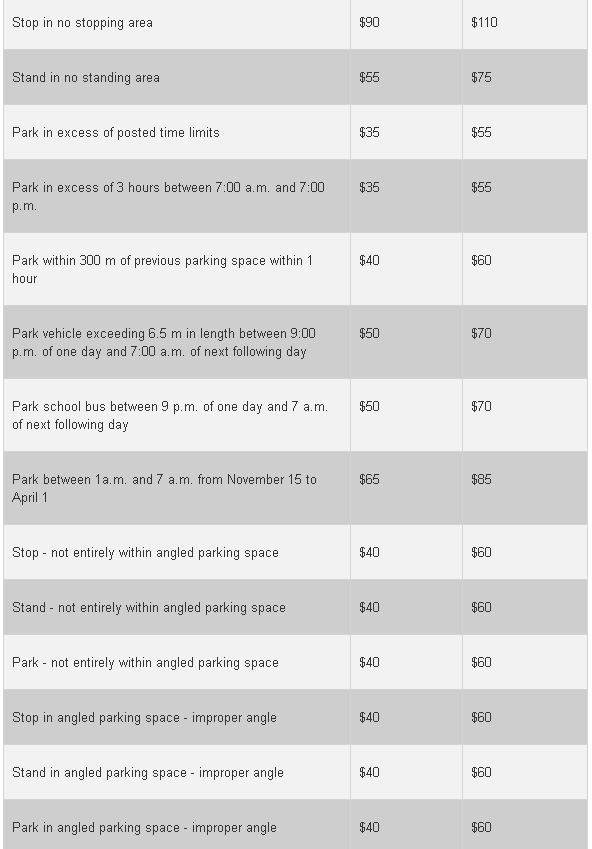Select the $70 amount for vehicle exceeding 6.5 m
The image size is (592, 849).
[481, 334]
